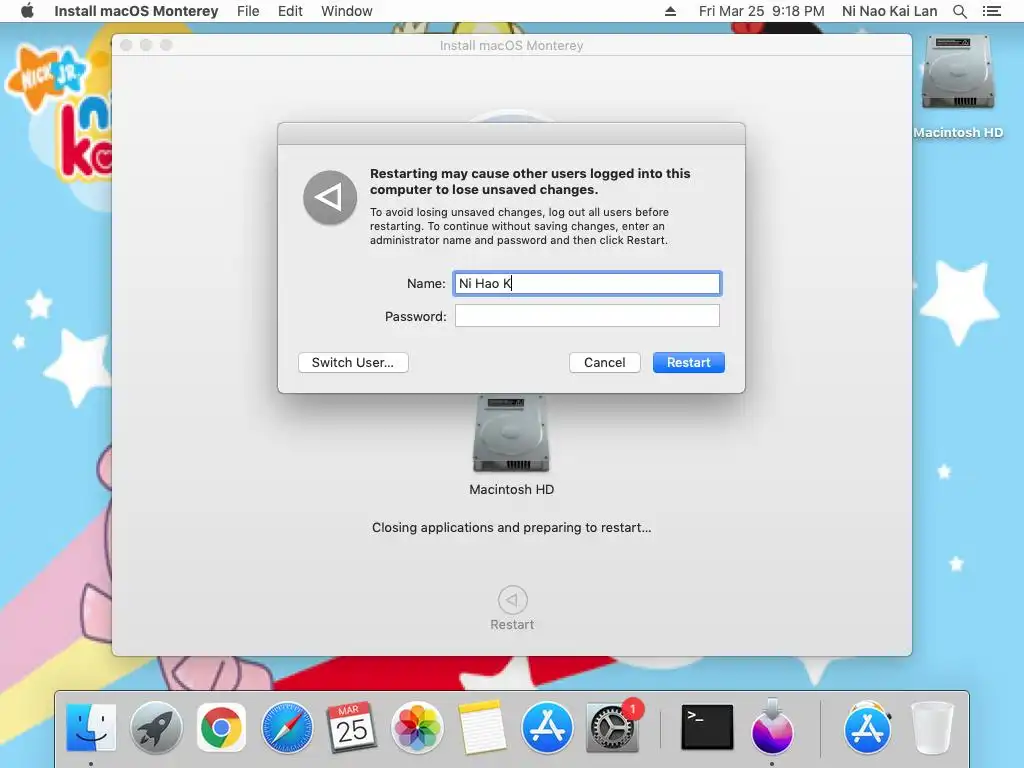This screenshot has height=768, width=1024.
Task: Click the restart triangle icon in dialog
Action: pos(330,197)
